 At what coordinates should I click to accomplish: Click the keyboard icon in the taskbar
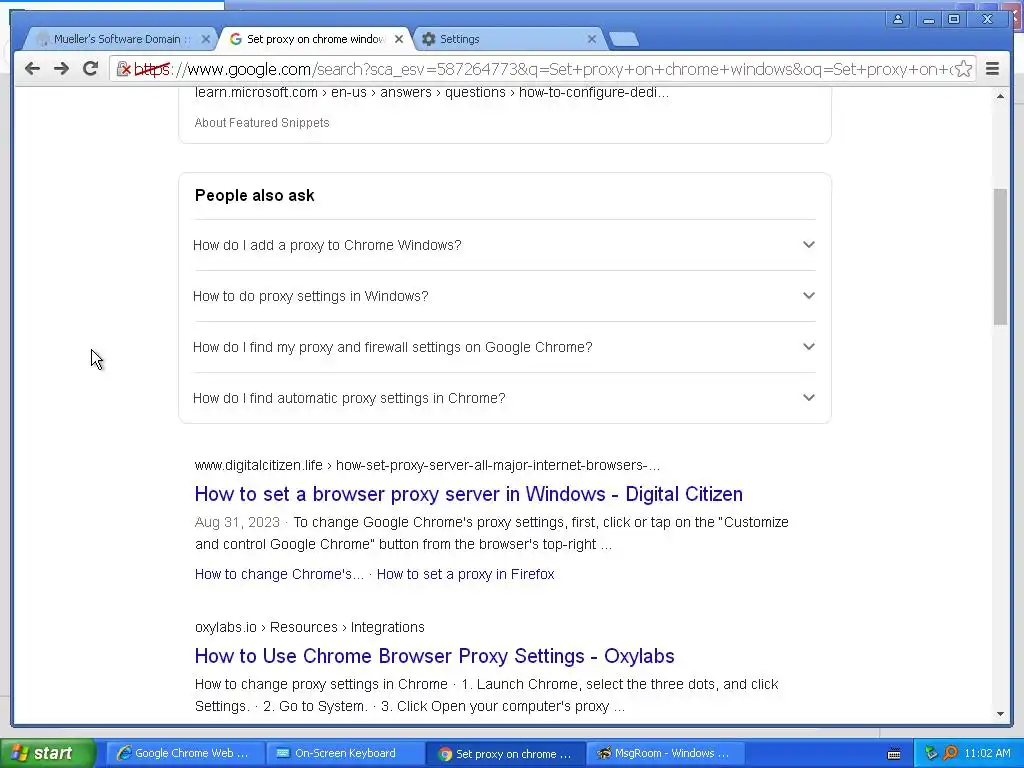(894, 754)
